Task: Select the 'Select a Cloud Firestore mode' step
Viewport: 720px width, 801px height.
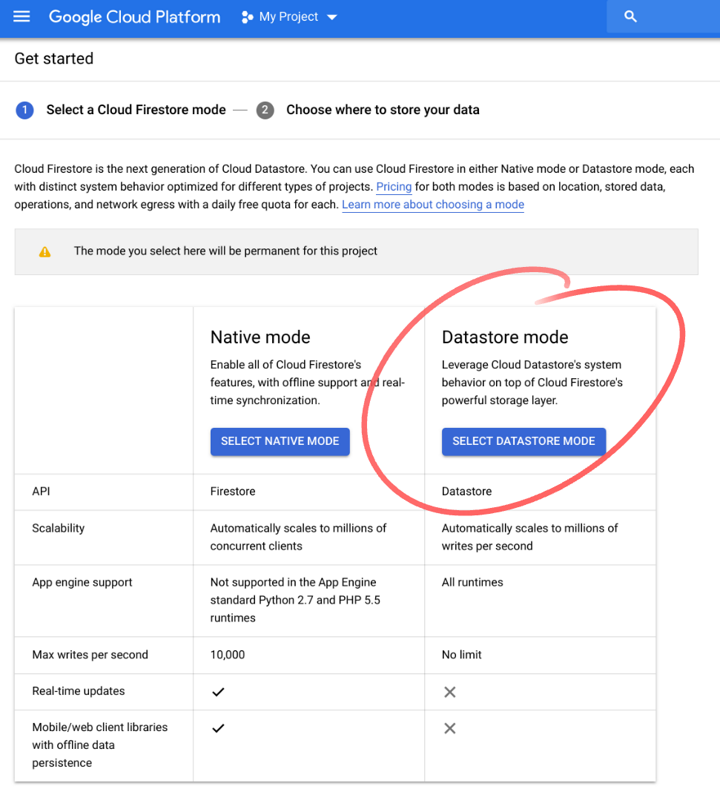Action: point(136,110)
